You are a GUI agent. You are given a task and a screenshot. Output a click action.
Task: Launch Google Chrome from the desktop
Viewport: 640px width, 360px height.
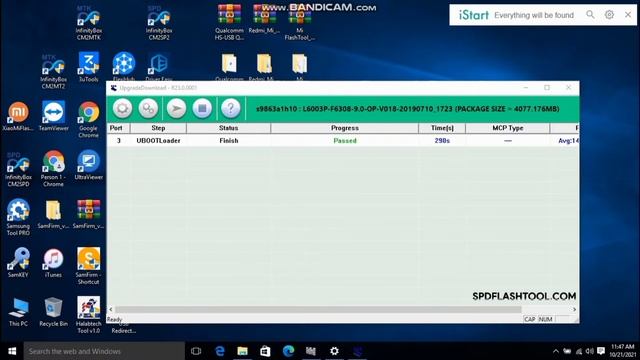click(89, 120)
